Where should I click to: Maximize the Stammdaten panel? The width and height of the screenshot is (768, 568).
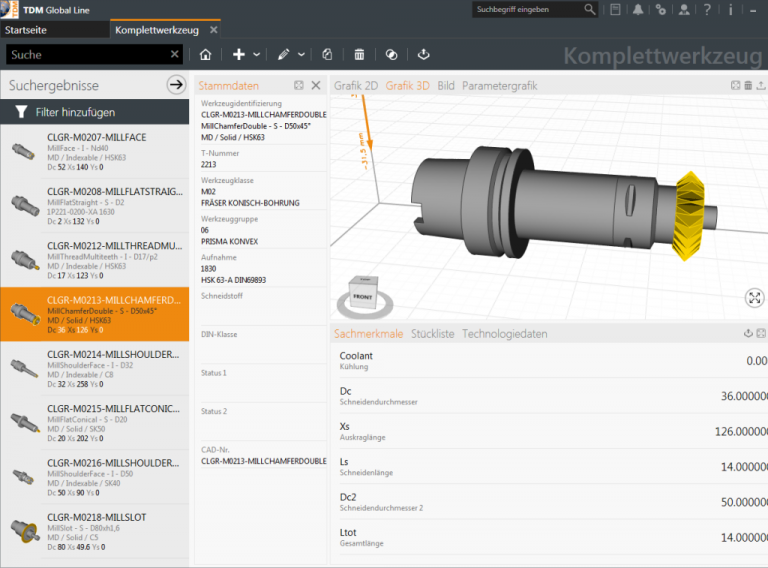299,85
